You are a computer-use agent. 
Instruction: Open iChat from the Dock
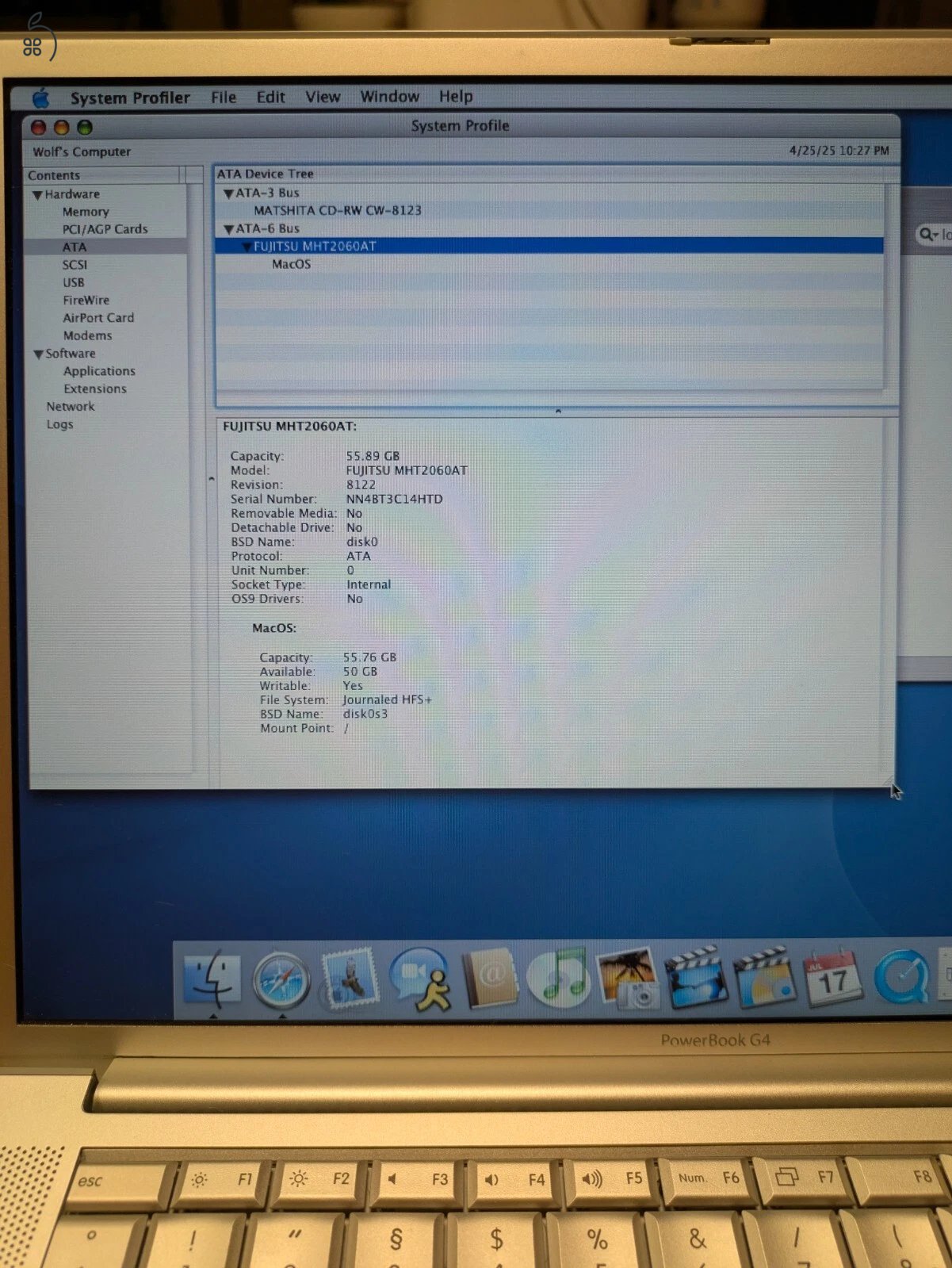(420, 979)
